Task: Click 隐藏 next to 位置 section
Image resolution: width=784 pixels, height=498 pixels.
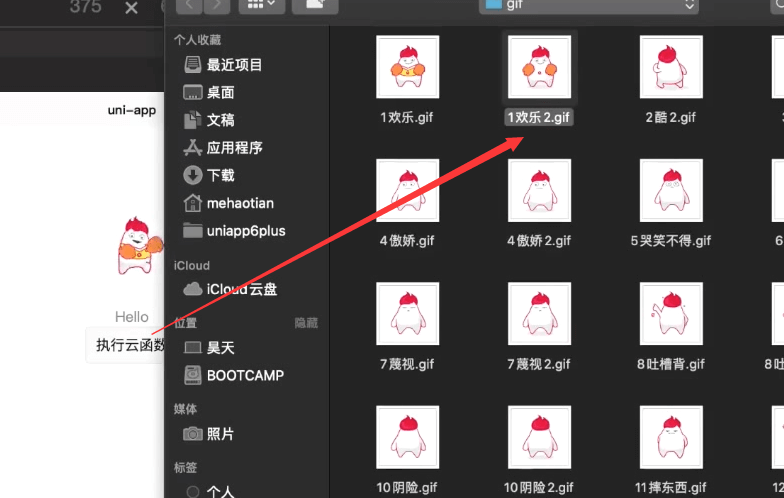Action: pos(306,323)
